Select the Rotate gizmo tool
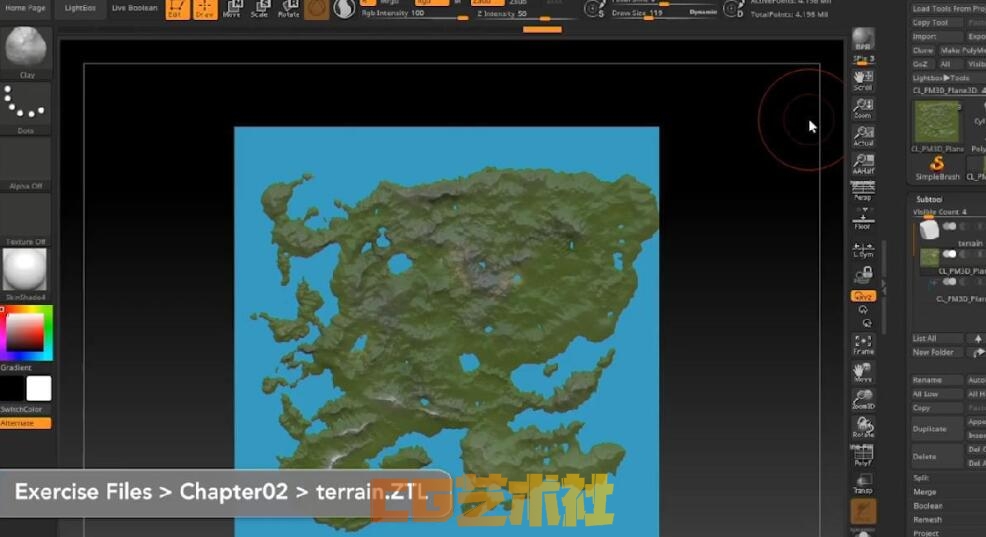Image resolution: width=986 pixels, height=537 pixels. tap(288, 9)
